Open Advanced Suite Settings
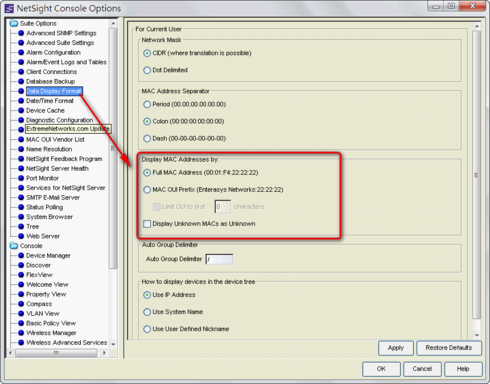The width and height of the screenshot is (490, 384). [x=60, y=43]
